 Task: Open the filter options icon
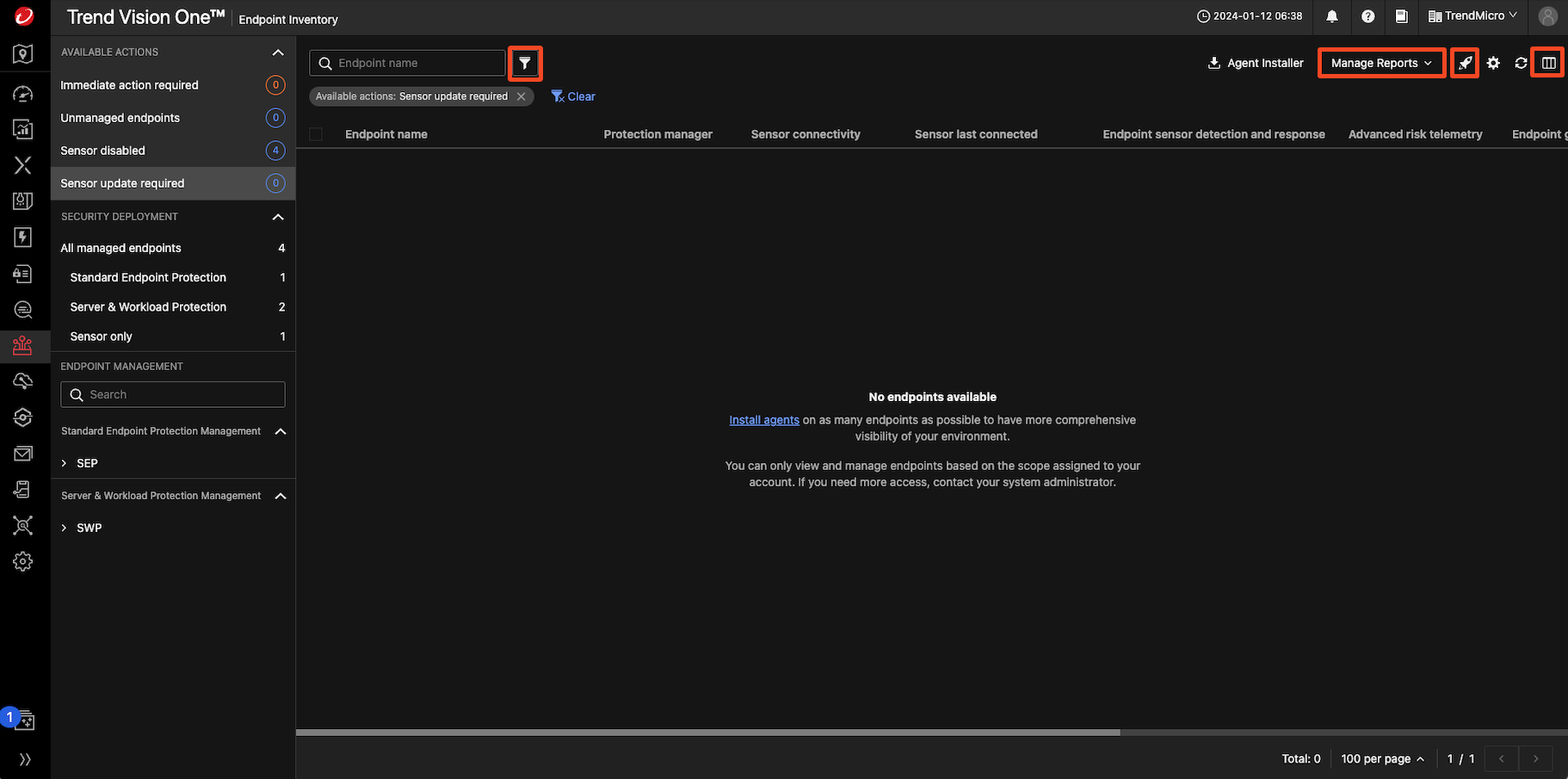click(x=525, y=63)
